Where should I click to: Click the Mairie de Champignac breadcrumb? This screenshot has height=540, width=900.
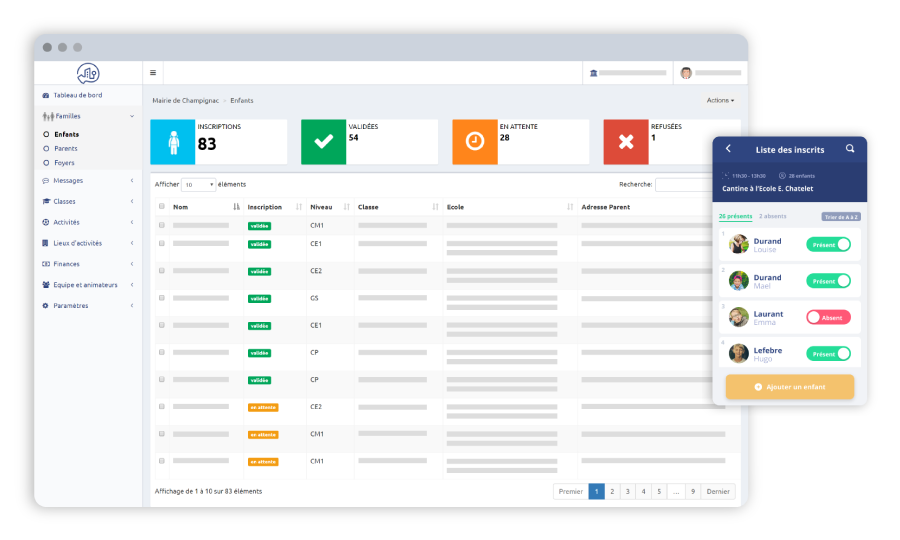(x=185, y=100)
